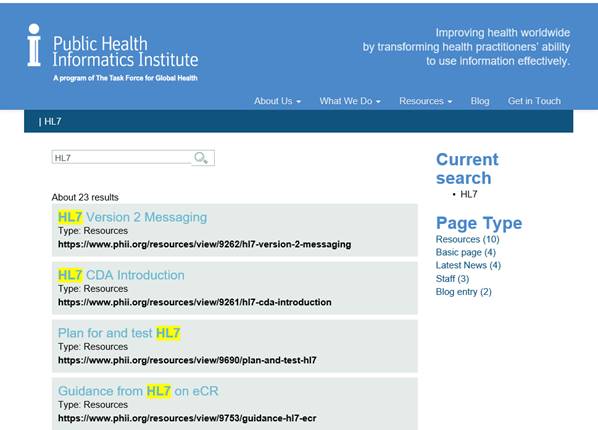Open Plan for and test HL7 result
This screenshot has height=430, width=598.
pos(119,333)
